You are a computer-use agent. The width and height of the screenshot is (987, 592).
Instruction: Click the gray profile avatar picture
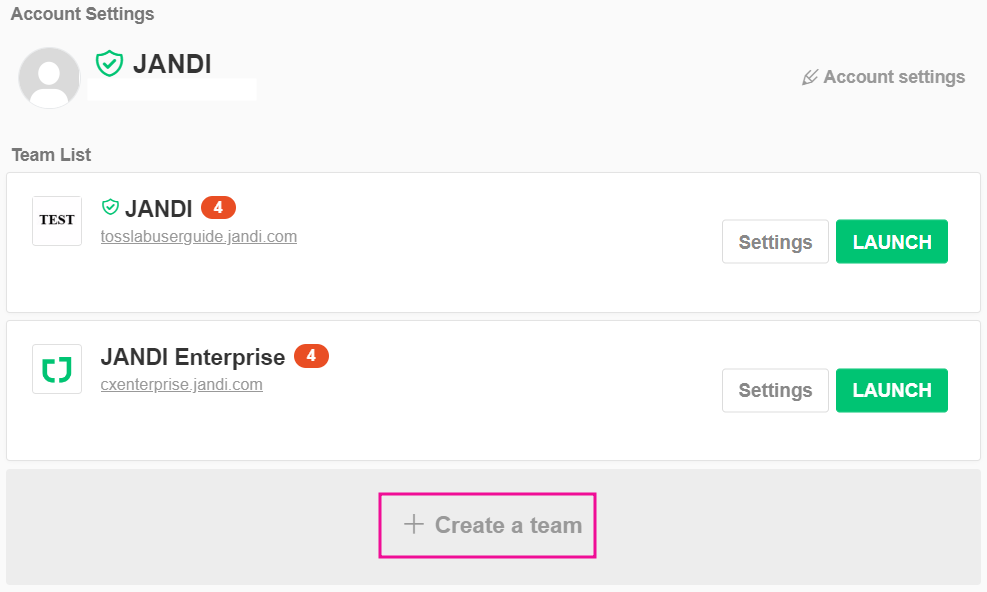[x=49, y=78]
